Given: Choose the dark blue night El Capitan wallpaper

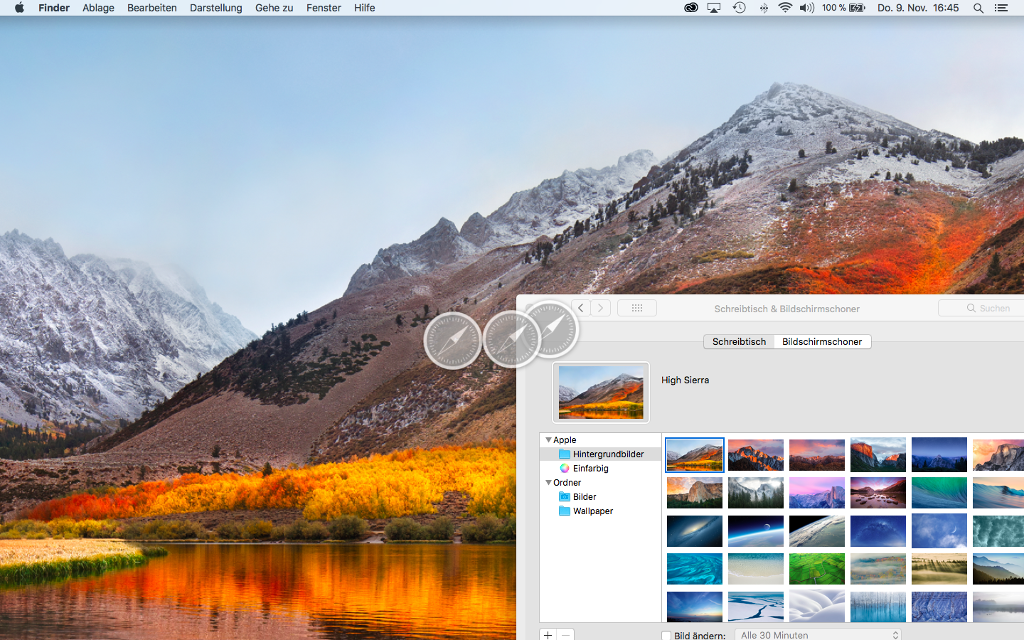Looking at the screenshot, I should coord(939,455).
